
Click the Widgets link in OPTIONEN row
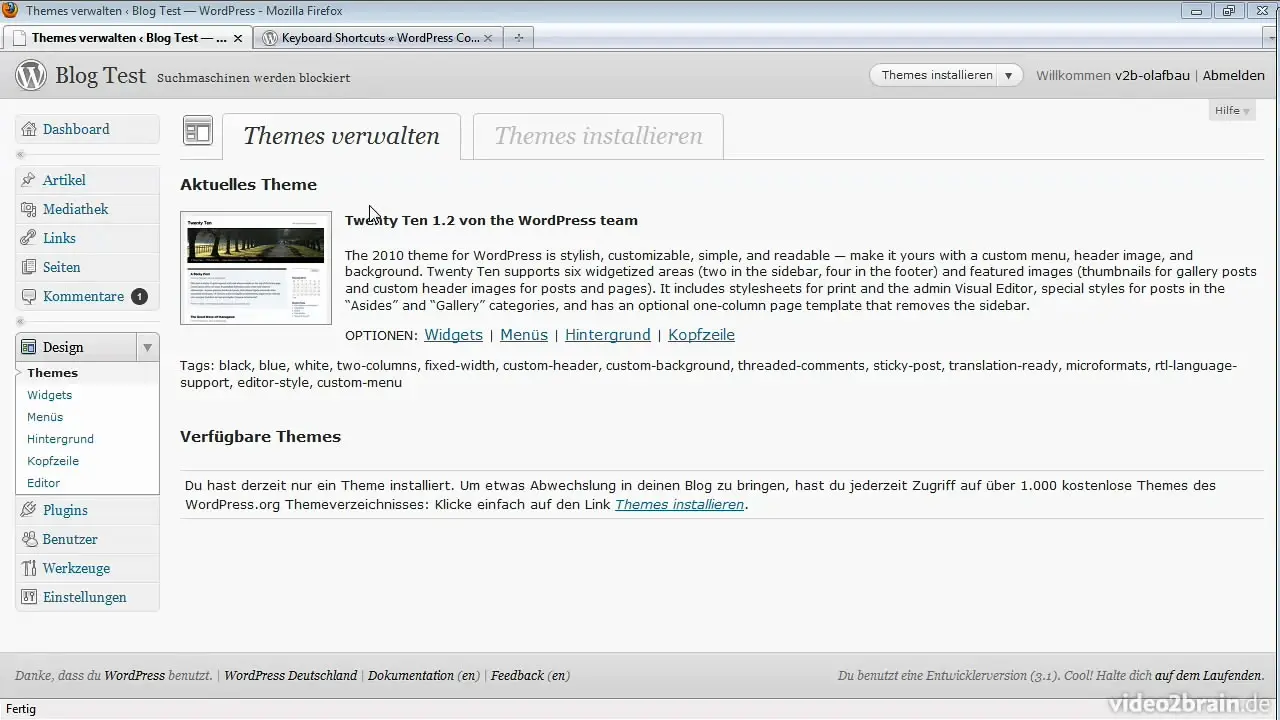[x=453, y=335]
